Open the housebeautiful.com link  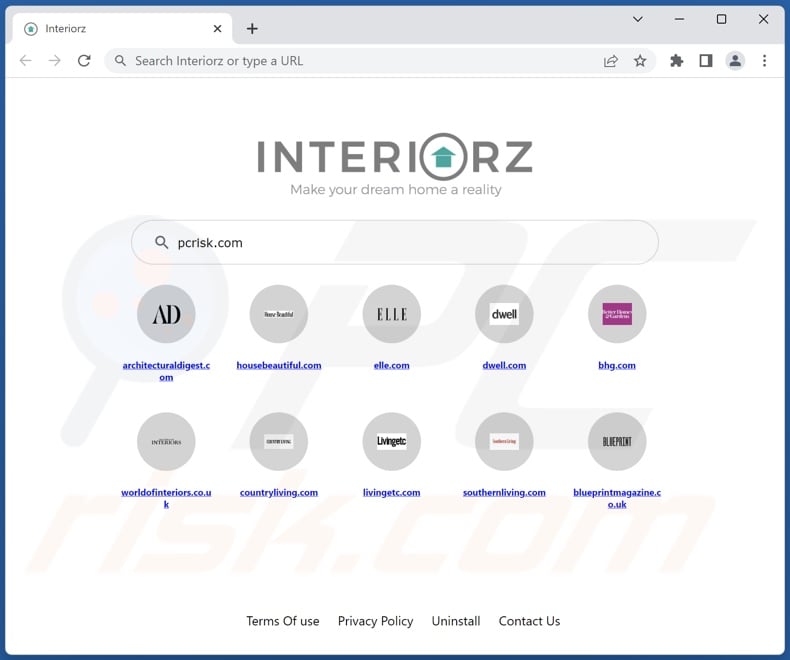pyautogui.click(x=279, y=365)
